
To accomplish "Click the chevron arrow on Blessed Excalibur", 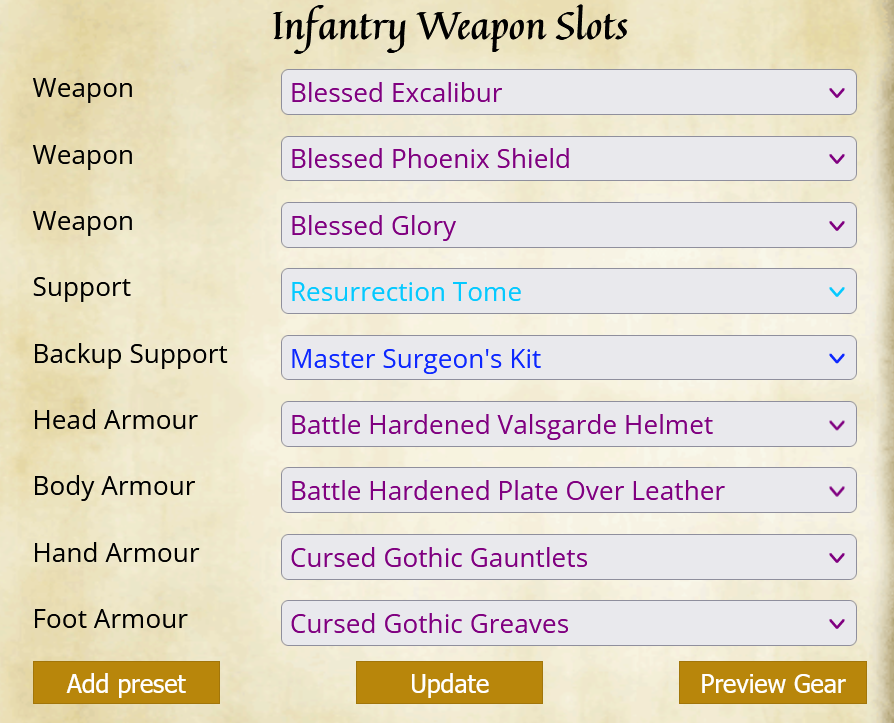I will click(x=836, y=92).
